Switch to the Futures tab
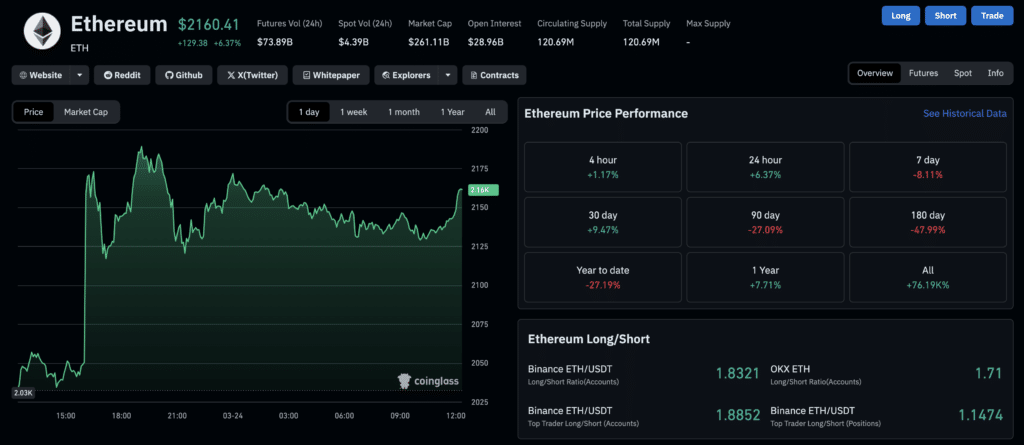Viewport: 1024px width, 445px height. click(923, 73)
